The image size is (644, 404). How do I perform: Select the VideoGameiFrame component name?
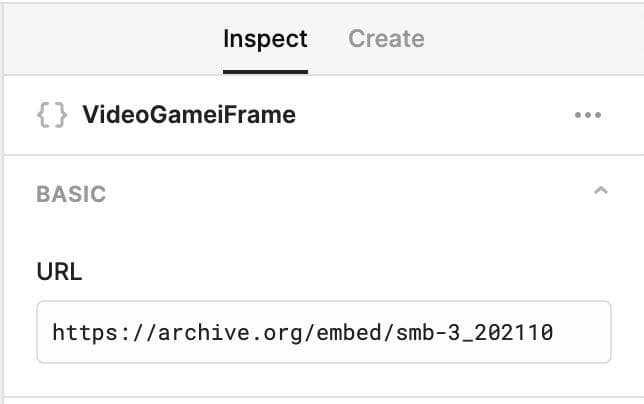pos(189,115)
